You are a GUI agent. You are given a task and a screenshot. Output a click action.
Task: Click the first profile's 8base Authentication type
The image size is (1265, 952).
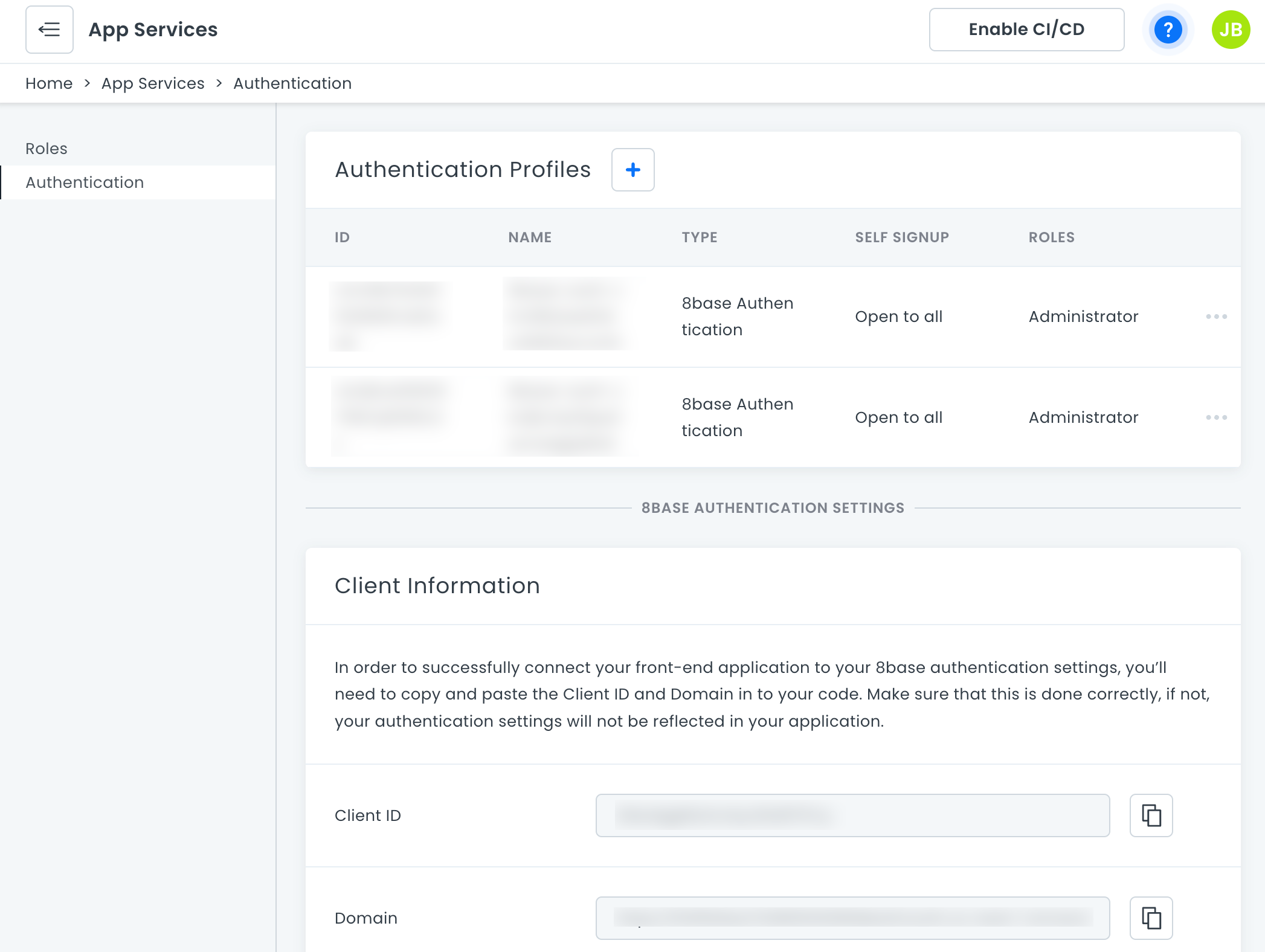coord(737,317)
